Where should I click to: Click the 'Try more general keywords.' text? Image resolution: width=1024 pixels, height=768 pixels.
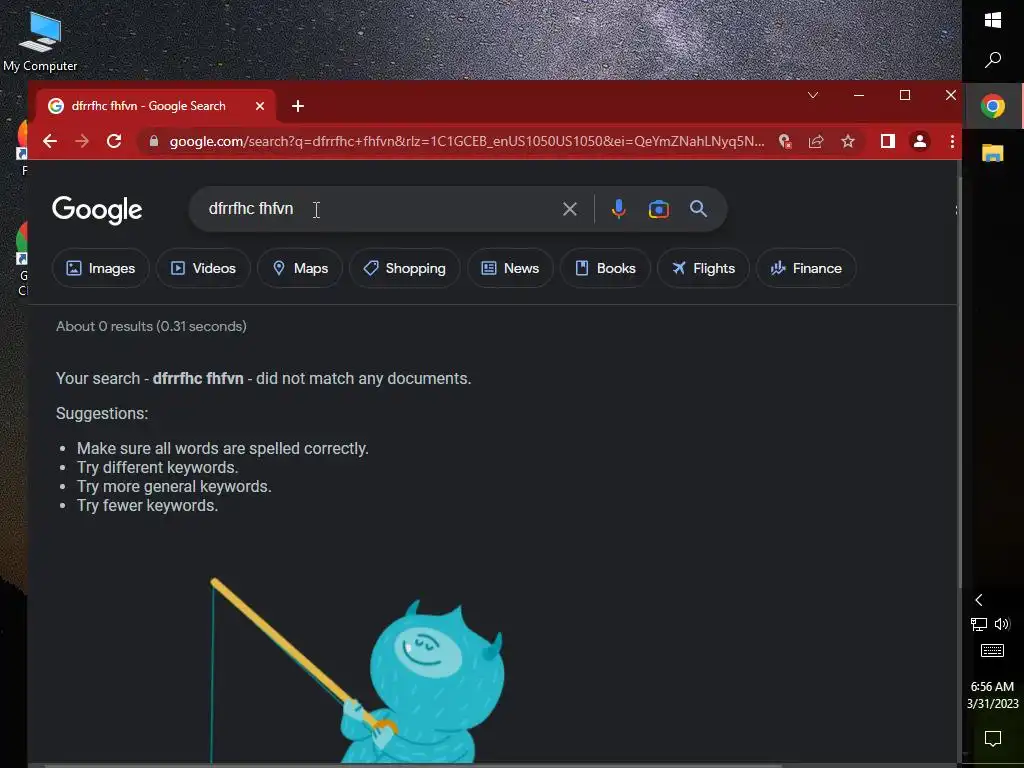tap(174, 487)
